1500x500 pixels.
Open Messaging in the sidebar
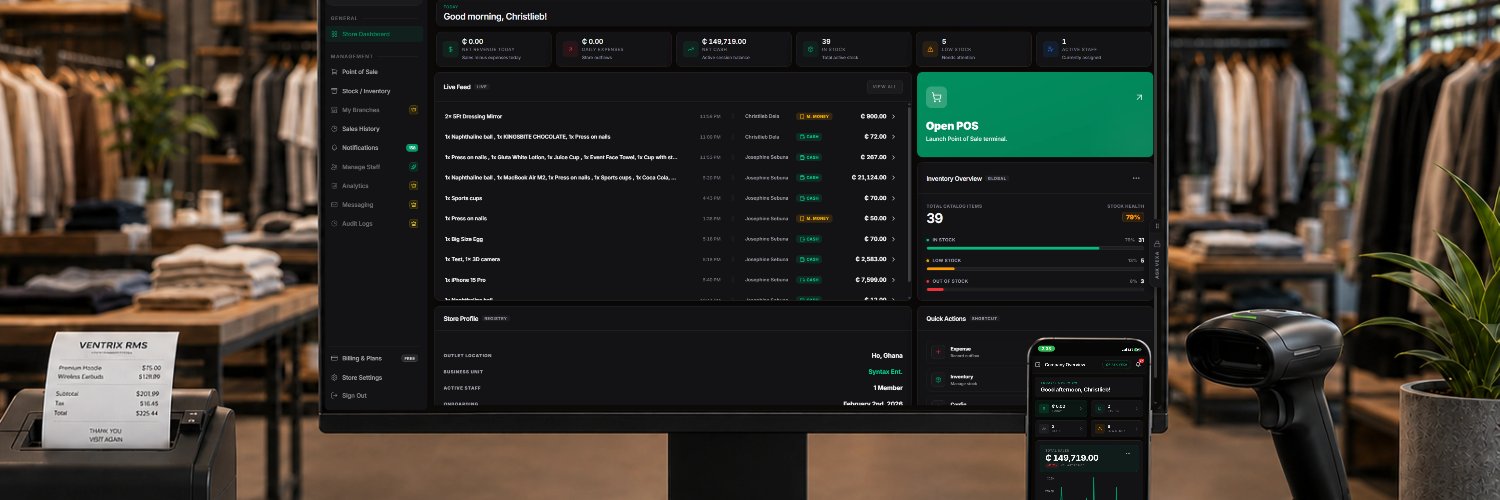tap(374, 205)
